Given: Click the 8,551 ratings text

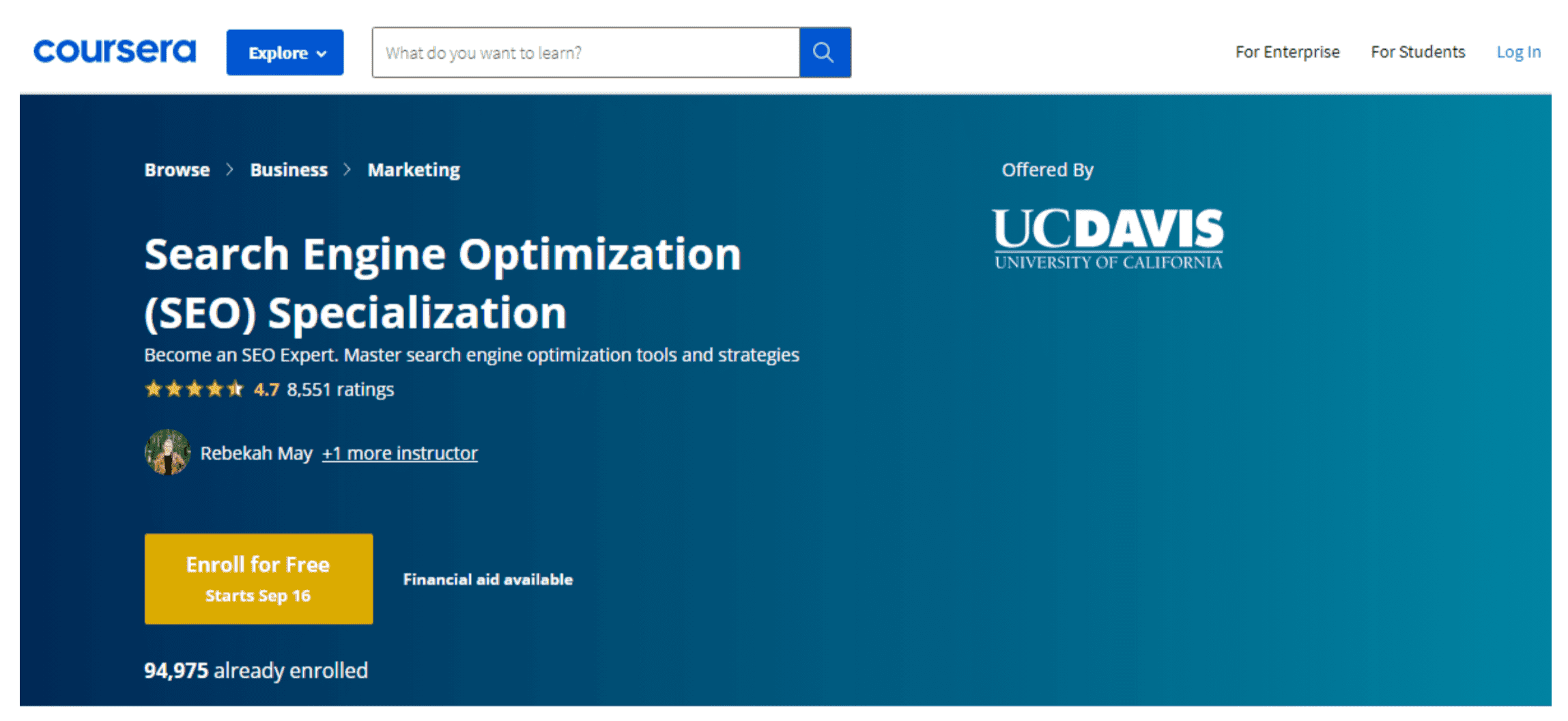Looking at the screenshot, I should pyautogui.click(x=340, y=389).
